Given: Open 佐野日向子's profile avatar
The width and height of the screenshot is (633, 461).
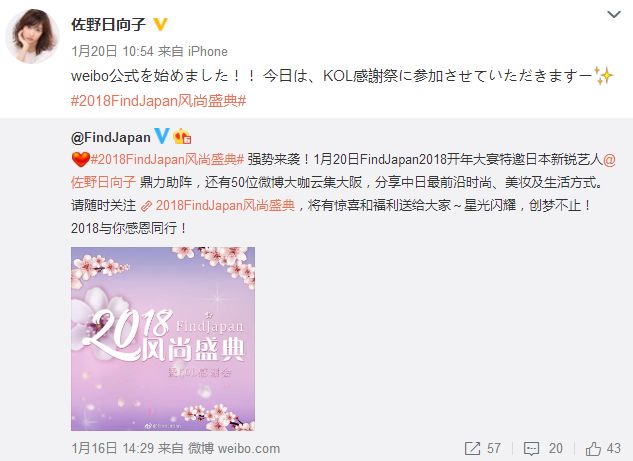Looking at the screenshot, I should pyautogui.click(x=32, y=36).
